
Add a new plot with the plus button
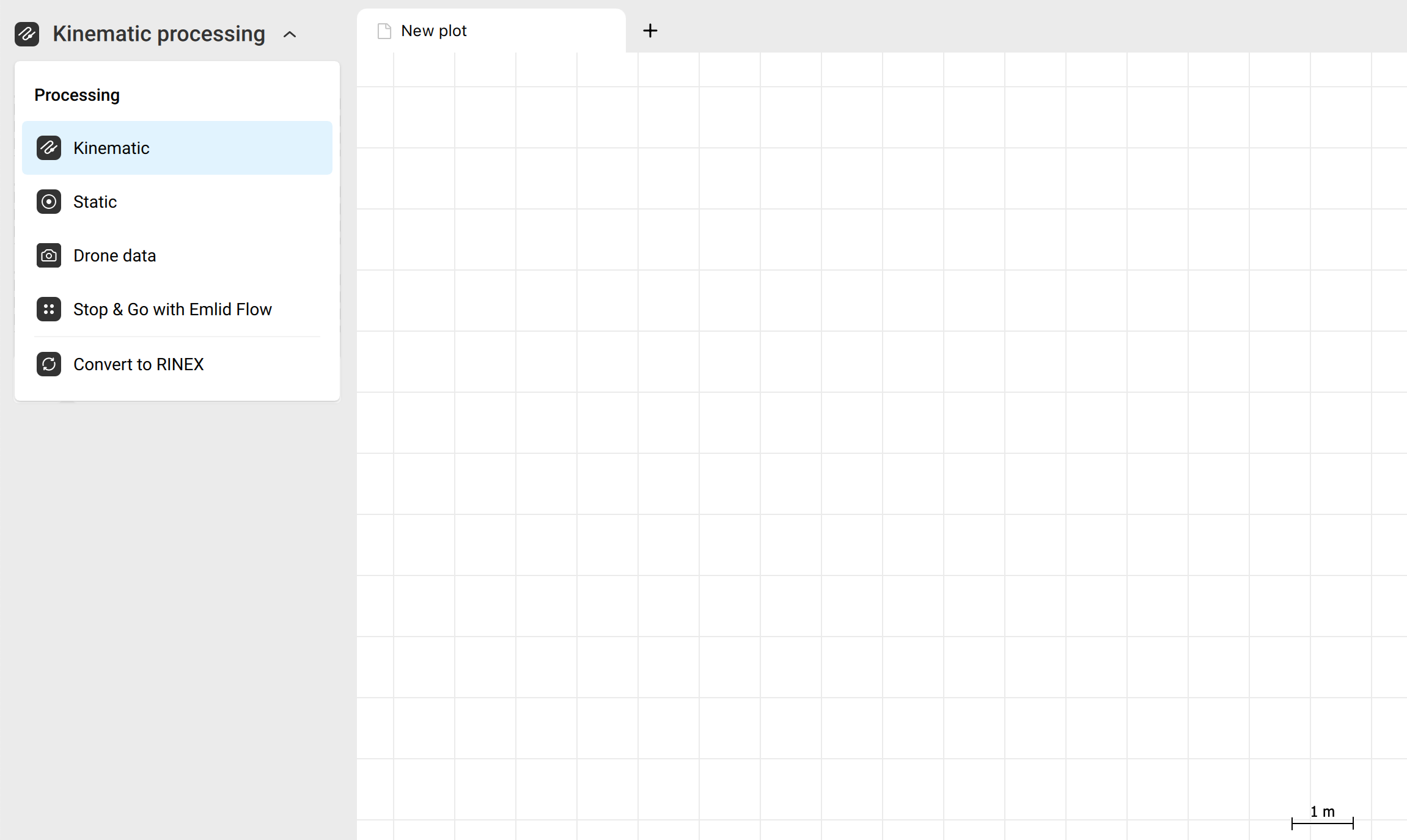click(x=650, y=30)
